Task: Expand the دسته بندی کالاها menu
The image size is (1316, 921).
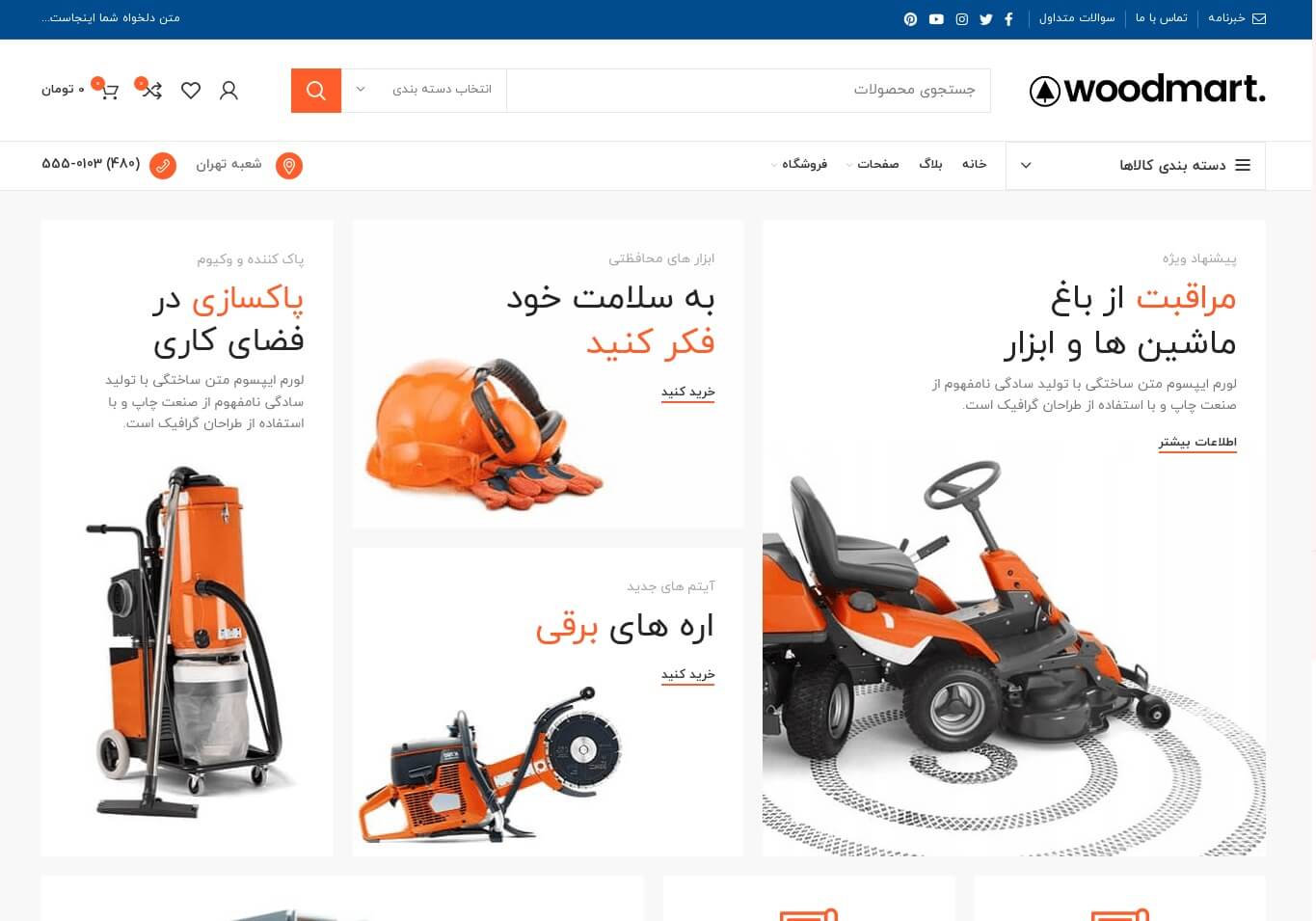Action: coord(1136,166)
